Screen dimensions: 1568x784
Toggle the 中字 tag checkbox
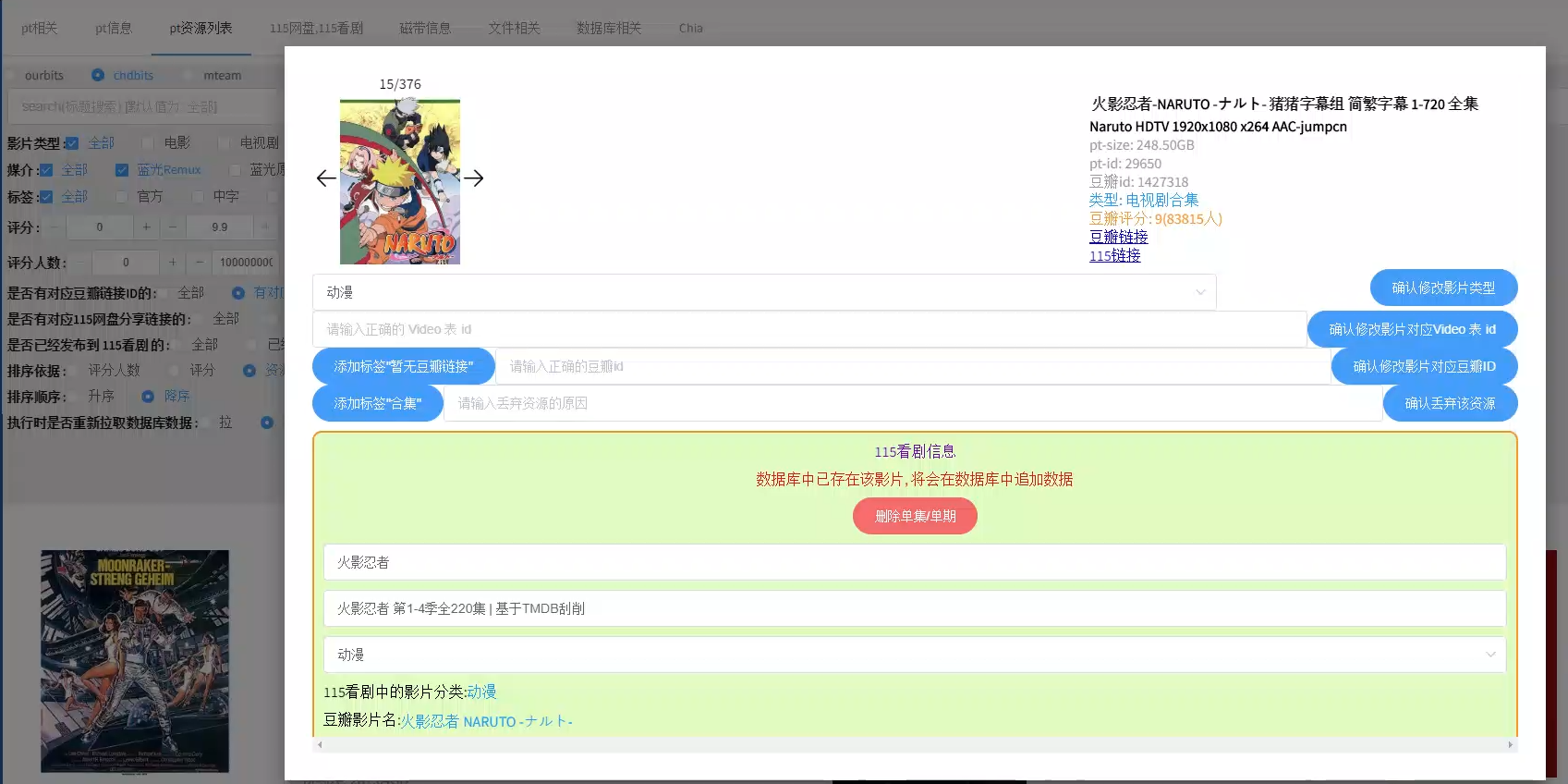(x=198, y=197)
